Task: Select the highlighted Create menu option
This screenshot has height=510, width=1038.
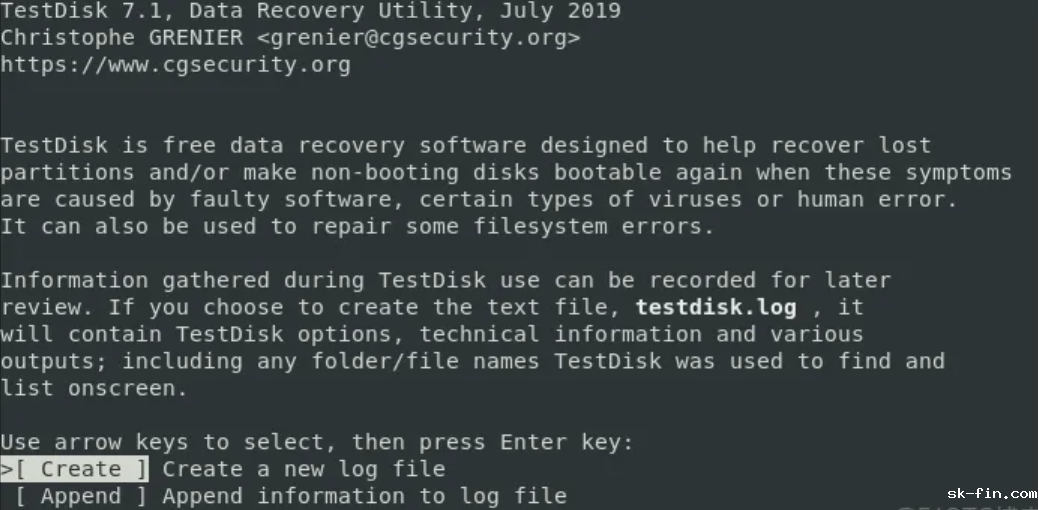Action: pyautogui.click(x=82, y=469)
